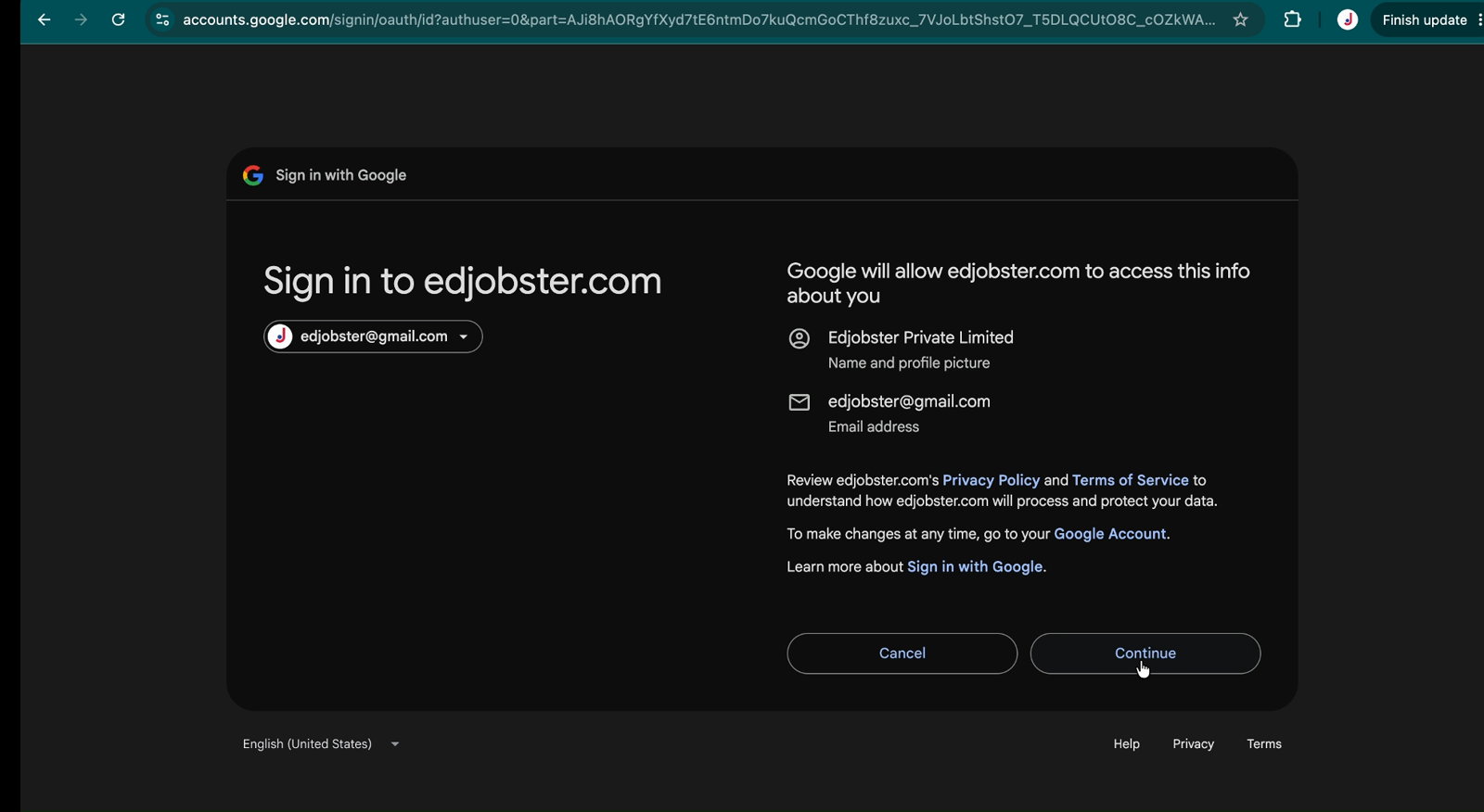Screen dimensions: 1484x812
Task: Open the Privacy footer link
Action: (1193, 744)
